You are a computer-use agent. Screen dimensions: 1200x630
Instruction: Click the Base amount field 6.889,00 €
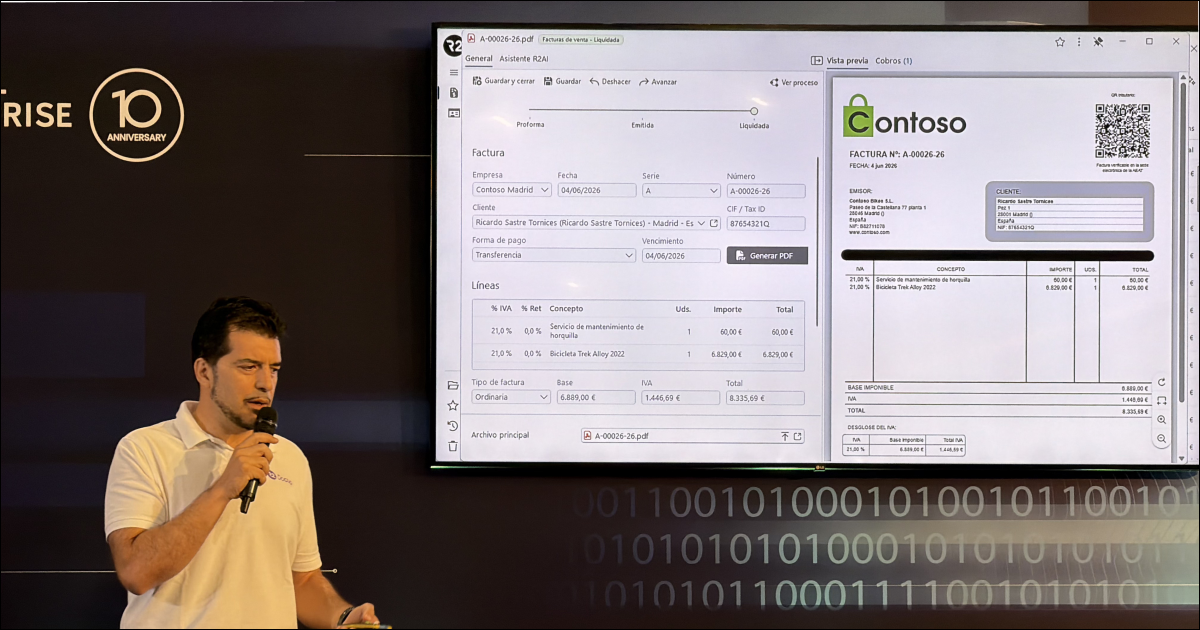pos(596,397)
